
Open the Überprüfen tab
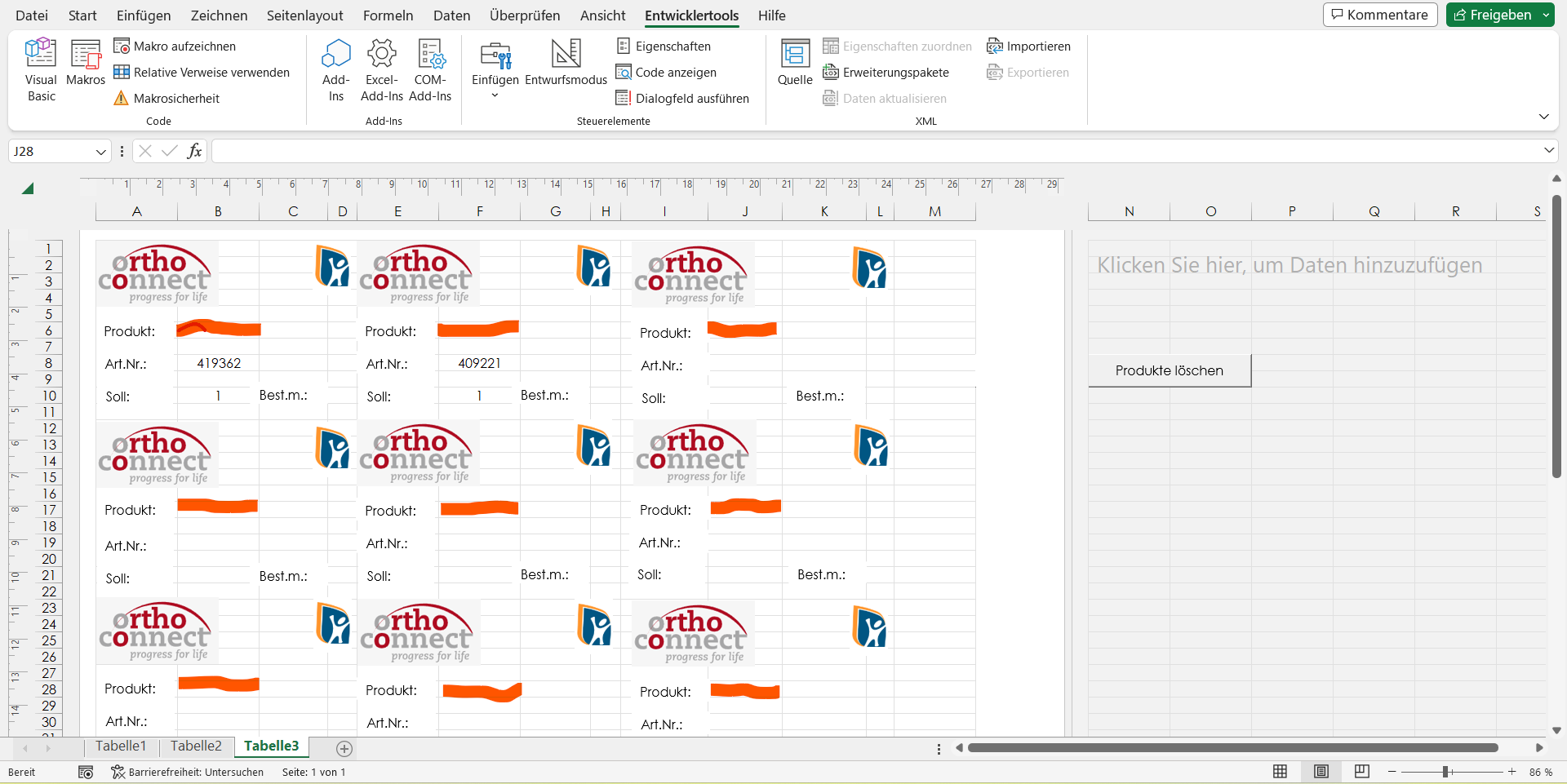pyautogui.click(x=525, y=16)
